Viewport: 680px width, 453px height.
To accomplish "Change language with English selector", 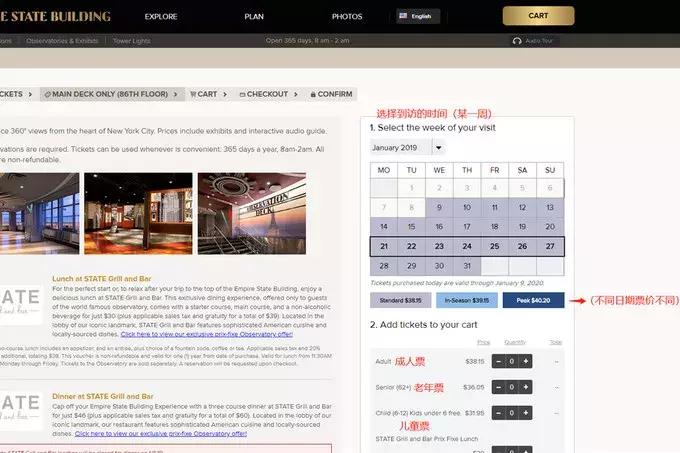I will coord(418,16).
